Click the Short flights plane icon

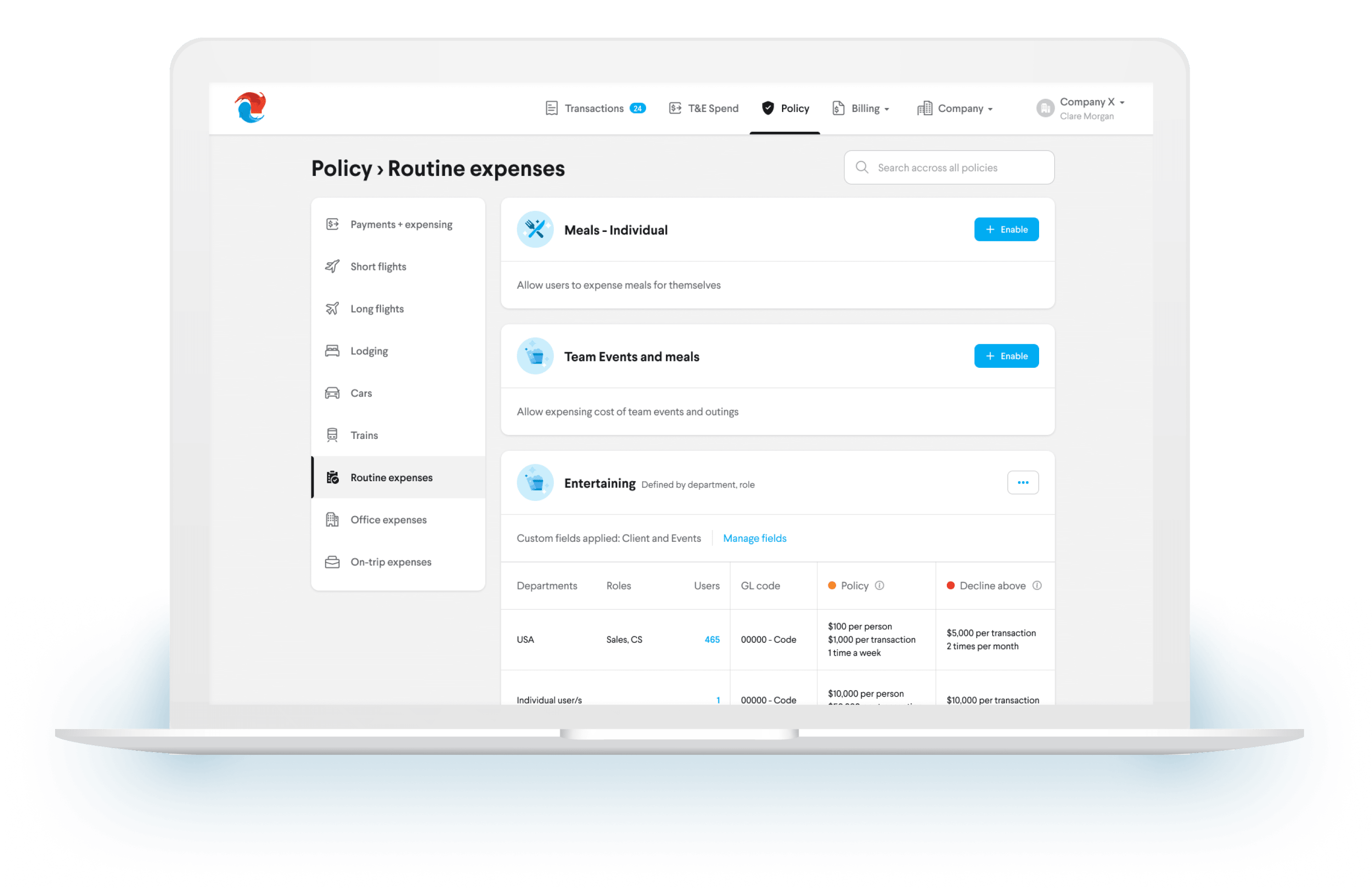click(x=332, y=266)
